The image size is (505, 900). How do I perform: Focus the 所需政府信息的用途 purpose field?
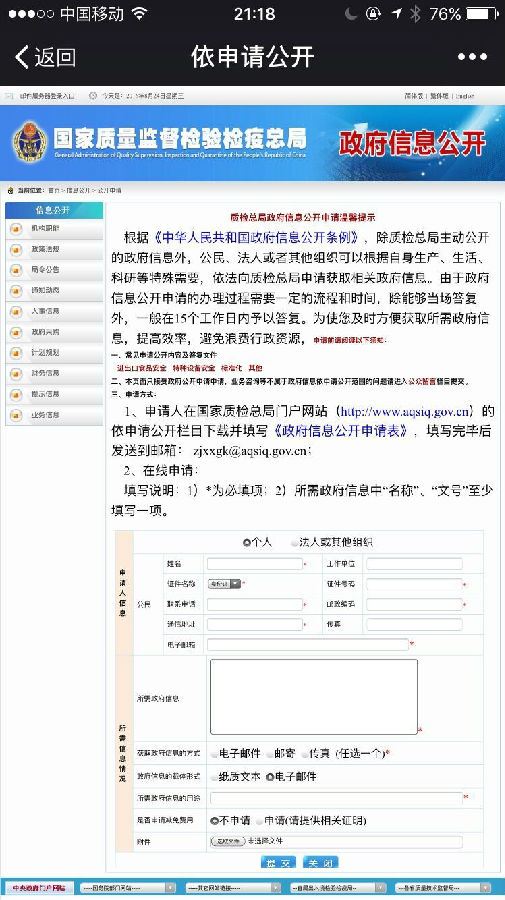[x=336, y=798]
